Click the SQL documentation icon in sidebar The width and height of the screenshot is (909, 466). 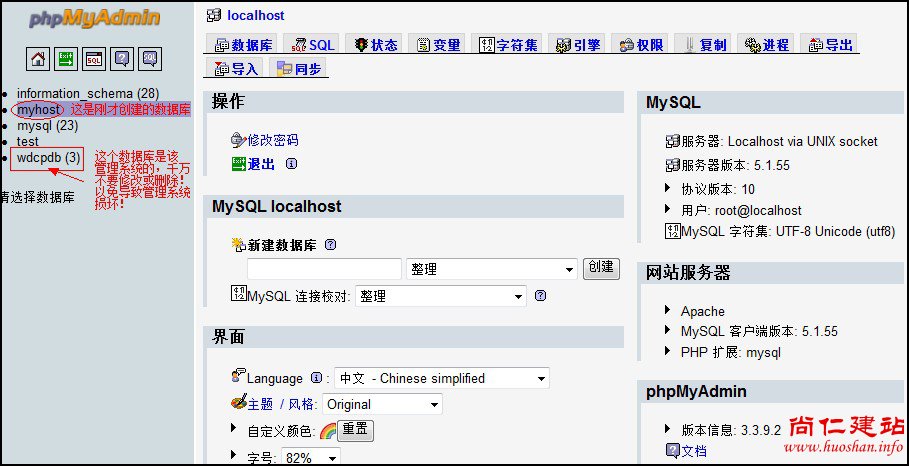coord(150,59)
